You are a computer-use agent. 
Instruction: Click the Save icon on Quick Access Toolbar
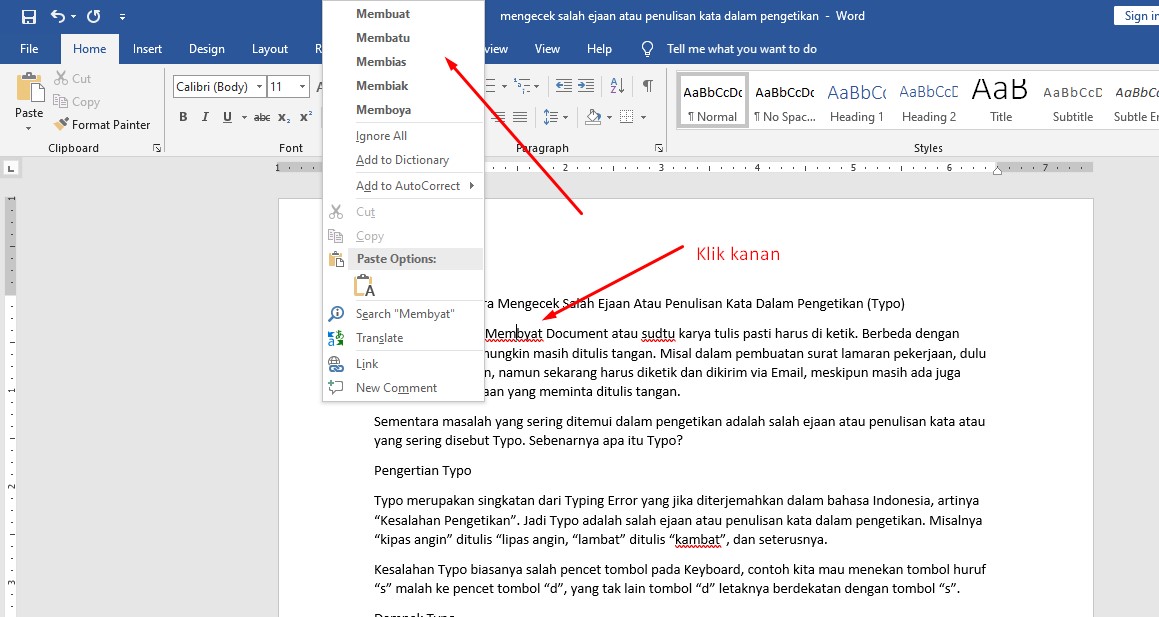(28, 15)
